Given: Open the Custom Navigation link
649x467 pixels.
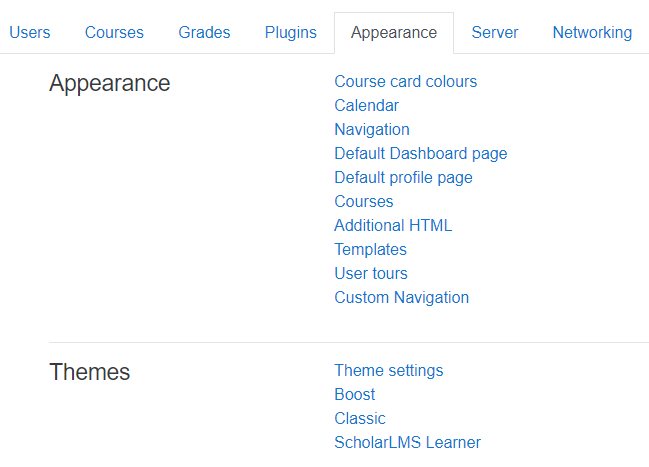Looking at the screenshot, I should [401, 298].
